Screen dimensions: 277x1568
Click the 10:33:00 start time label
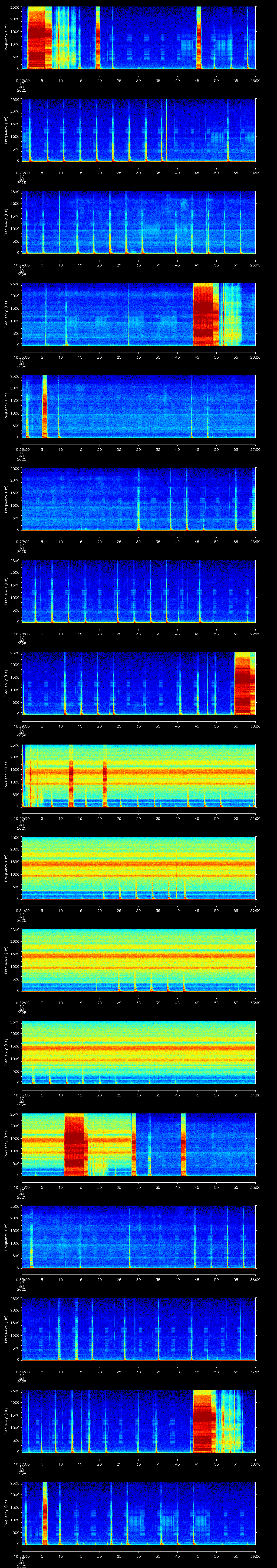21,1095
